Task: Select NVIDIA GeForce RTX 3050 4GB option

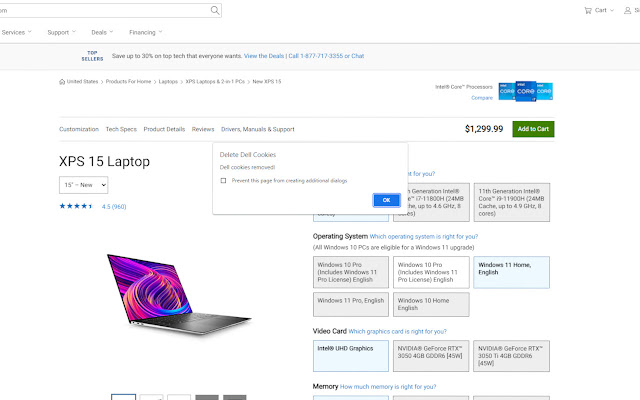Action: (x=431, y=356)
